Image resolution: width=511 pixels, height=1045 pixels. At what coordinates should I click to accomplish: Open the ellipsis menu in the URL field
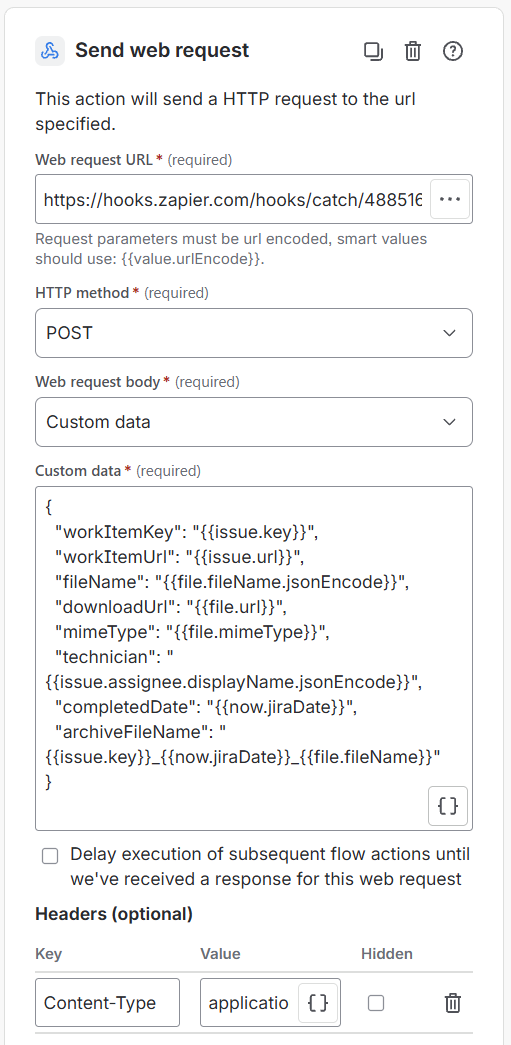pyautogui.click(x=450, y=199)
